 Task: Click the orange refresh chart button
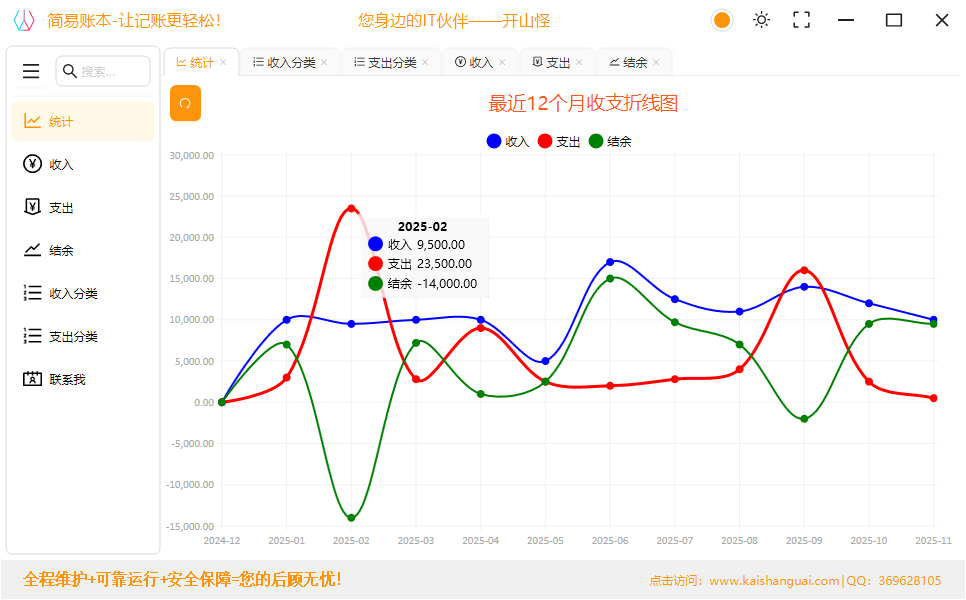click(x=185, y=103)
